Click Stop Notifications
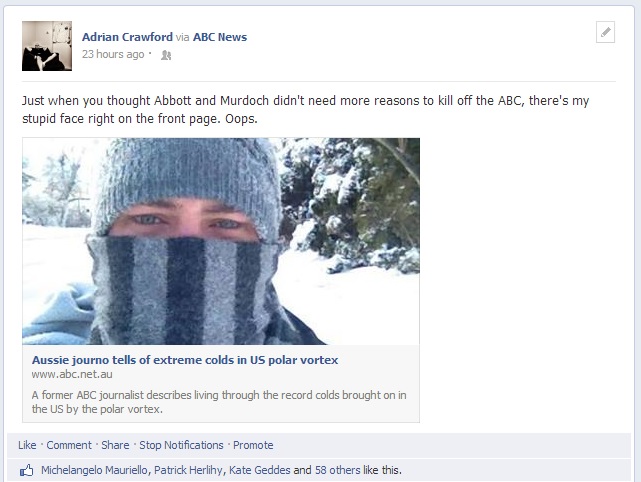641x482 pixels. click(181, 445)
